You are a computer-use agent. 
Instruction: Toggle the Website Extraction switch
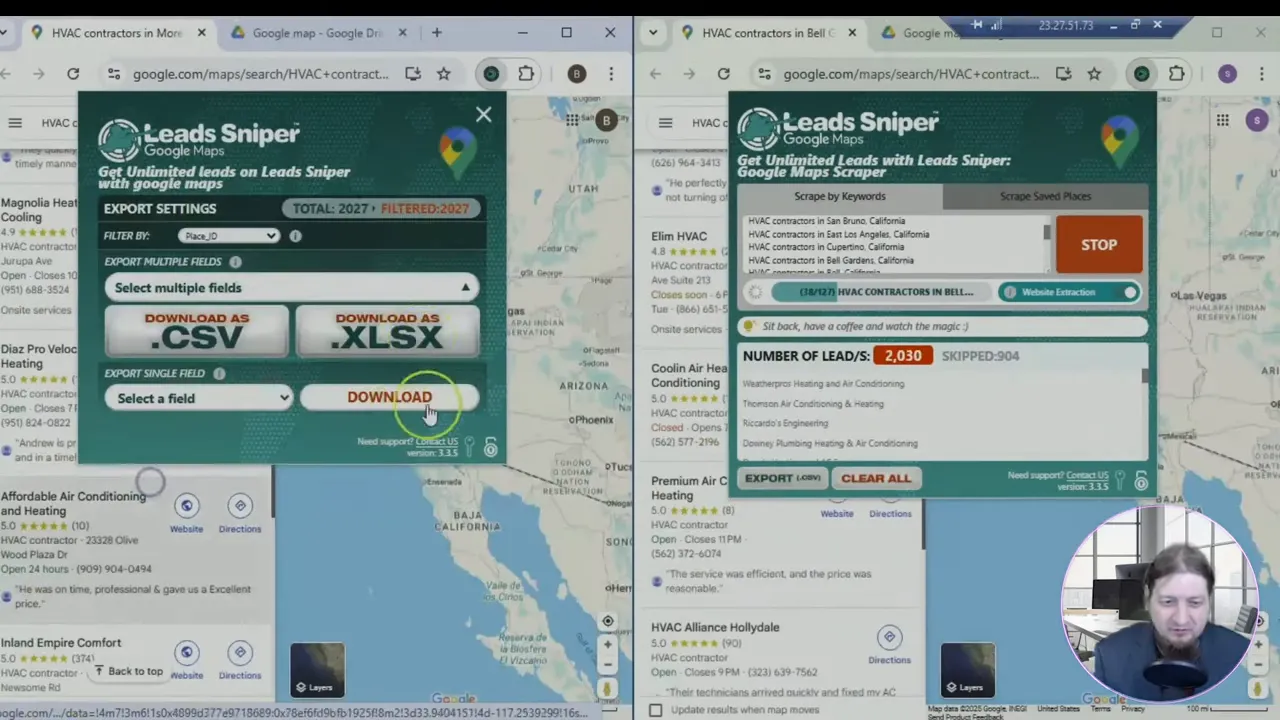[x=1129, y=292]
